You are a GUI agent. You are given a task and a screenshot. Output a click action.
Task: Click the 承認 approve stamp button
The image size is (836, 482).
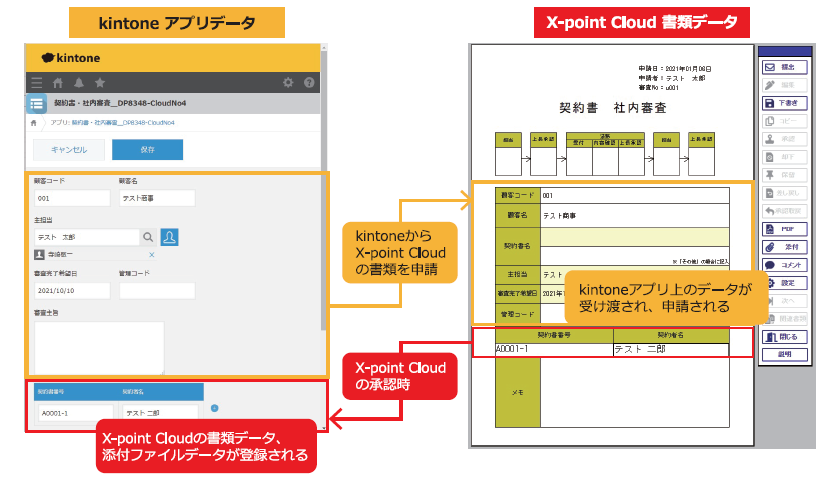[x=784, y=139]
